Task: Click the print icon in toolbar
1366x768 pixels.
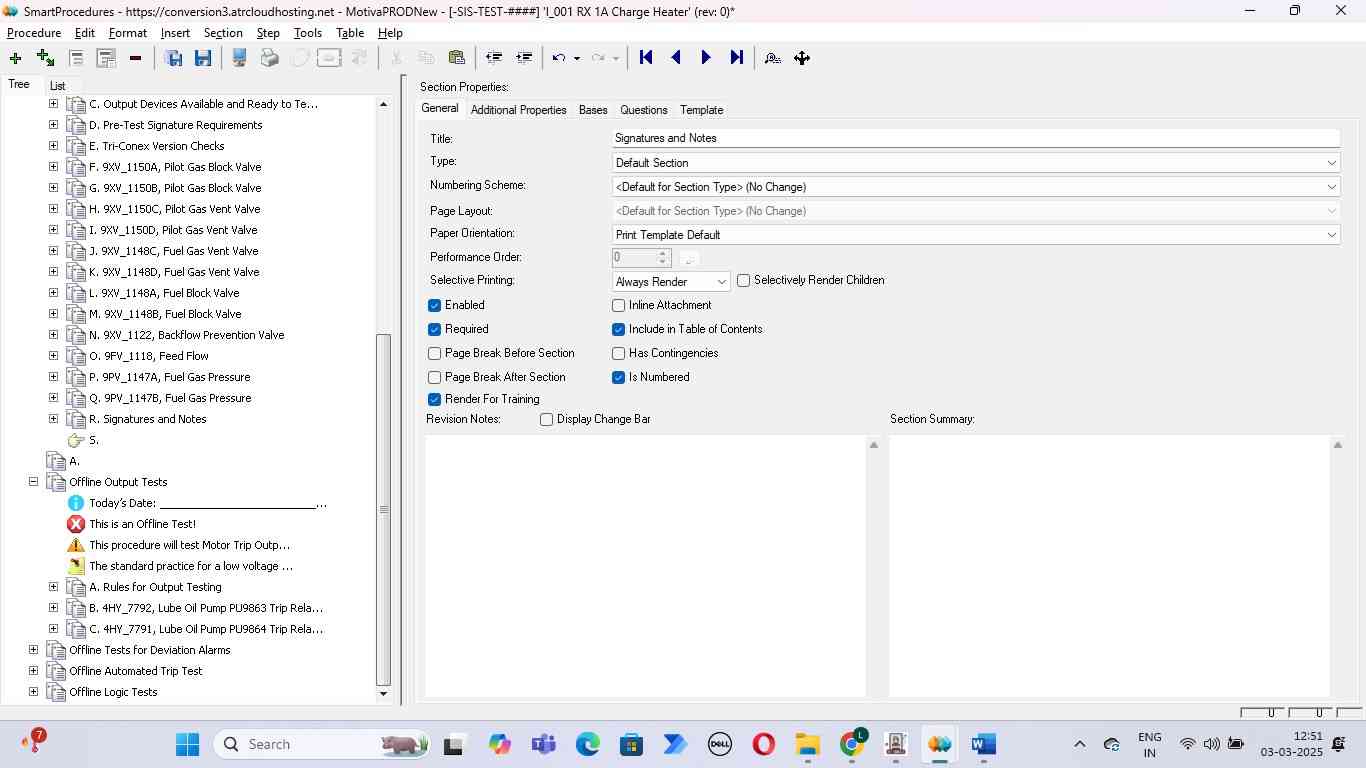Action: pos(269,58)
